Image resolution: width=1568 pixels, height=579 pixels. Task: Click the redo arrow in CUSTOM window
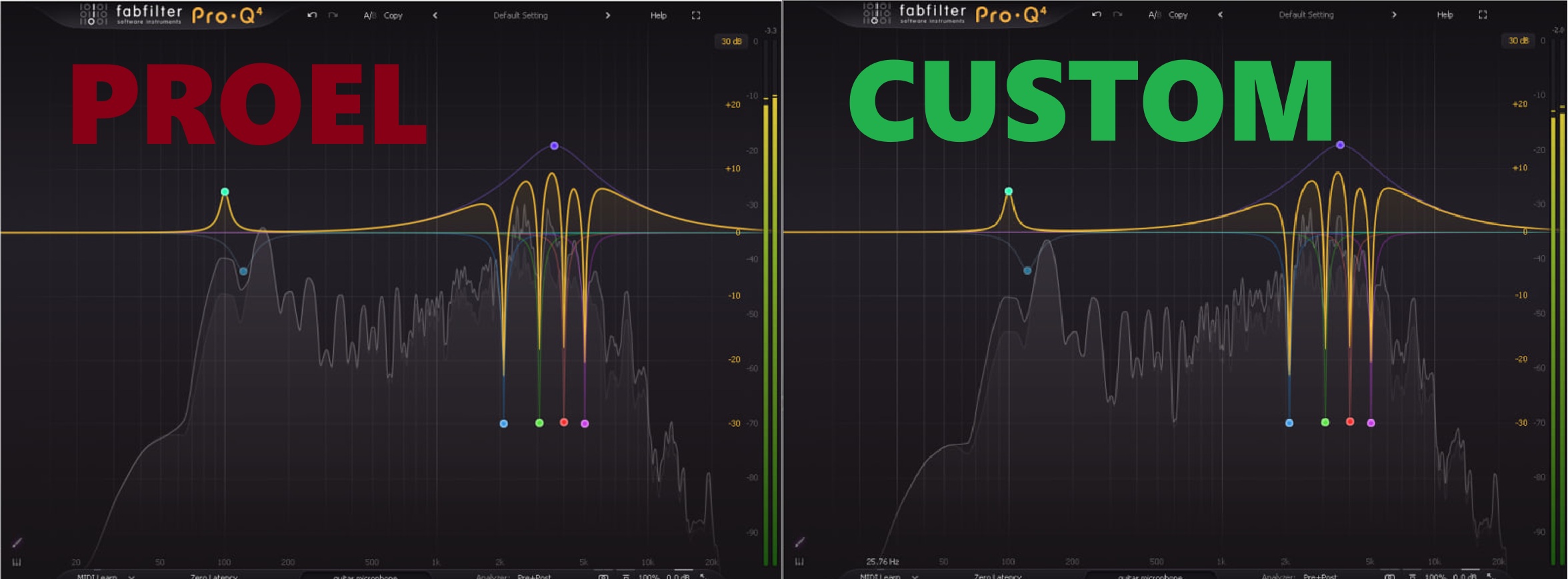(x=1117, y=15)
